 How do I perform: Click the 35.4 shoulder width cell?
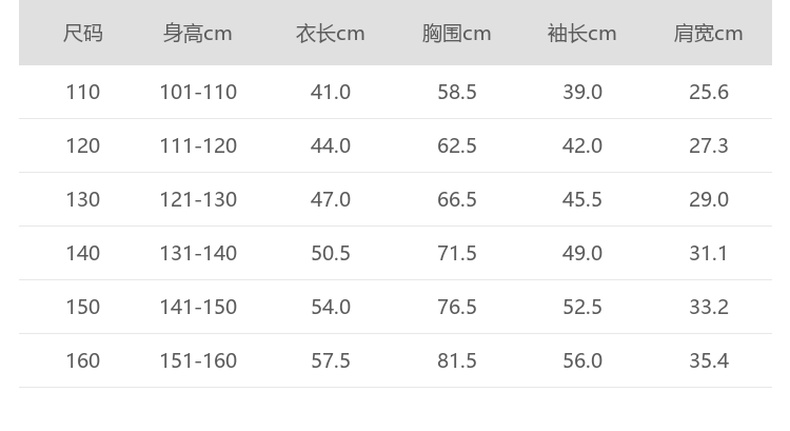[x=708, y=361]
